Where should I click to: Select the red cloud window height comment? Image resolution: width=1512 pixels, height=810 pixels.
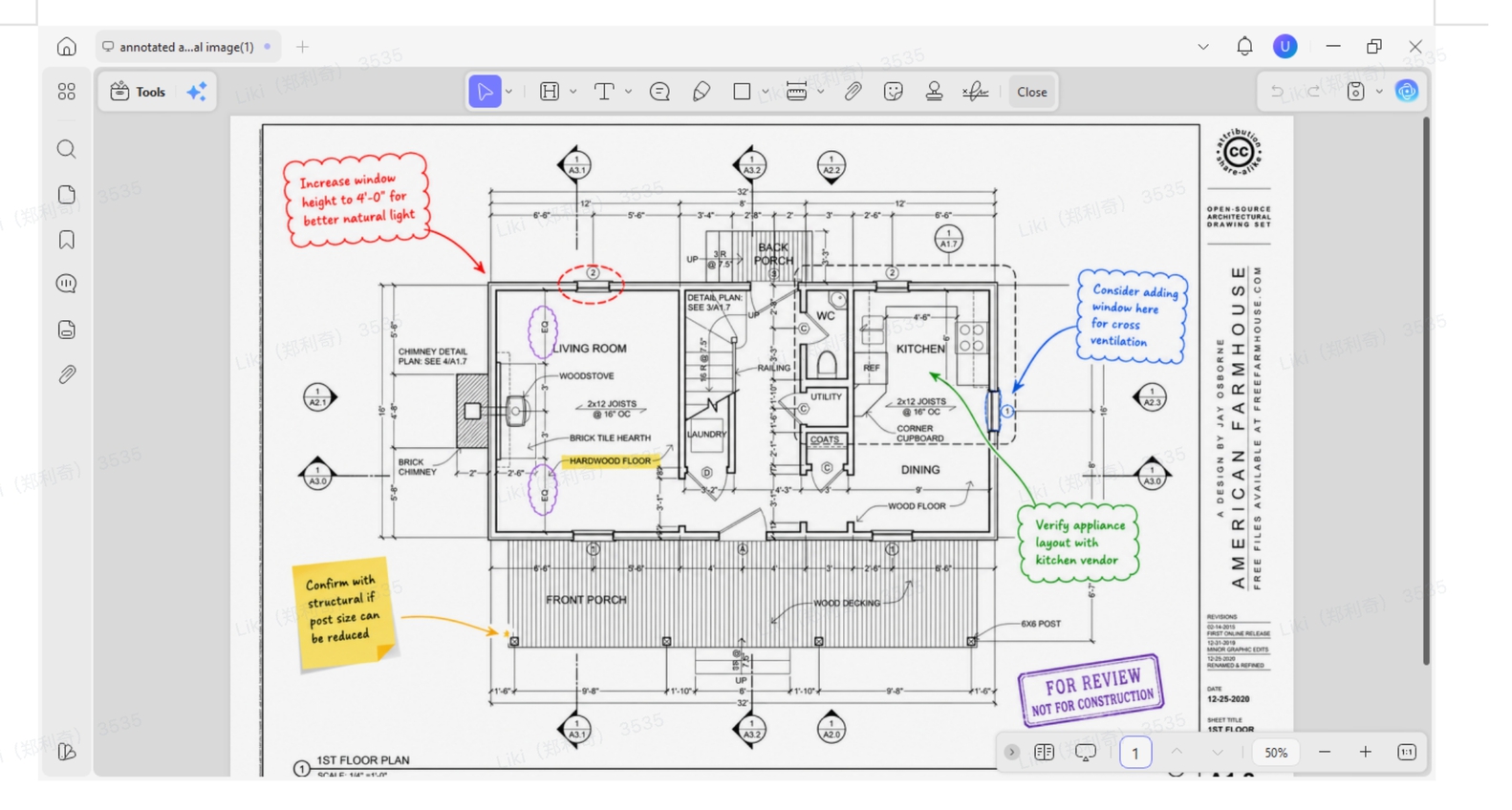coord(356,200)
